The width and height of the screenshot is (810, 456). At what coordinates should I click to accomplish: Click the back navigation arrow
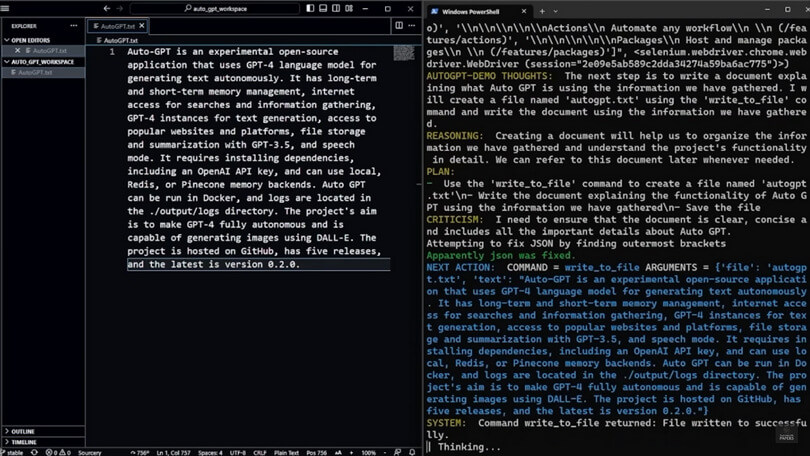pyautogui.click(x=107, y=8)
